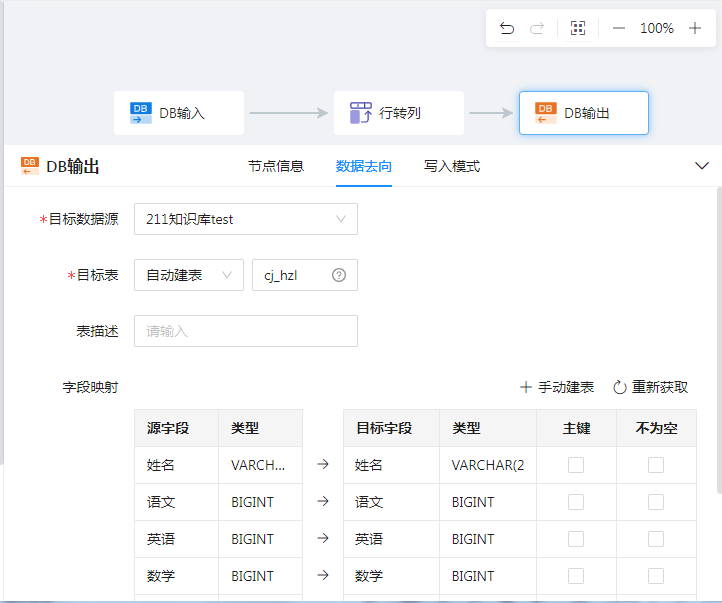Click the 重新获取 button

coord(650,387)
